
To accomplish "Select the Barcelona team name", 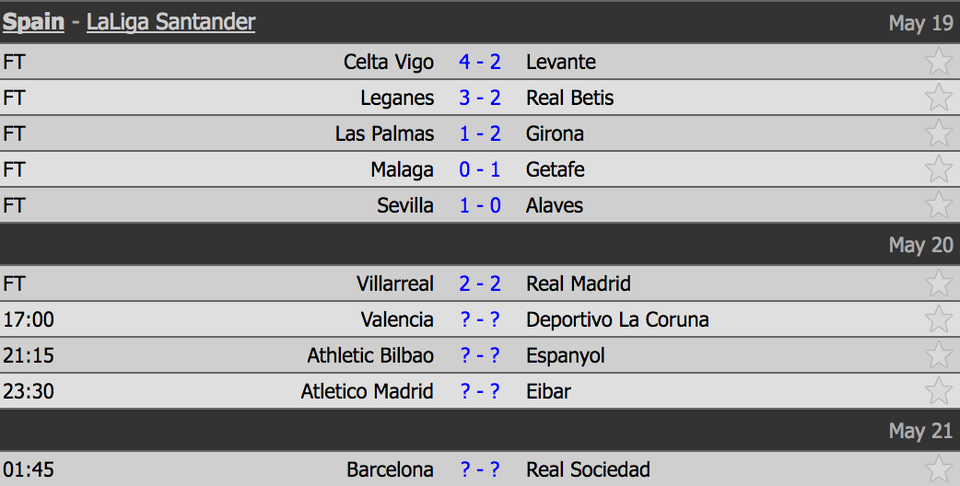I will click(x=390, y=469).
